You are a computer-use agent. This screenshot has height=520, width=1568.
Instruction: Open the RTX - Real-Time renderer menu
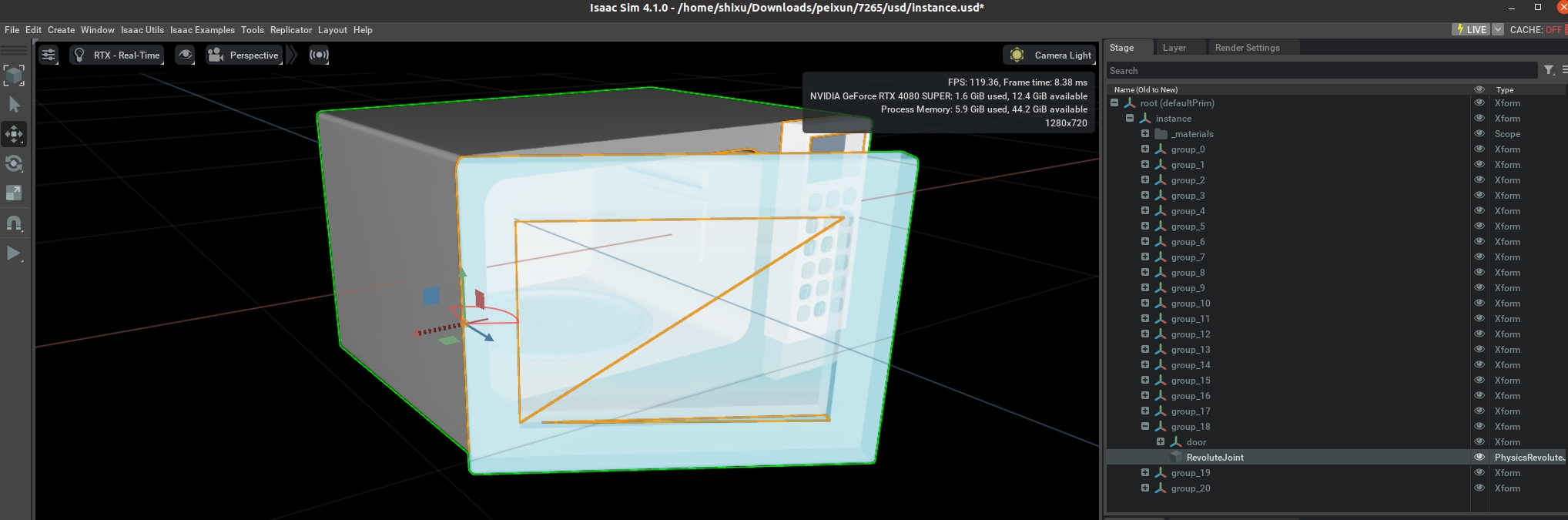click(117, 55)
